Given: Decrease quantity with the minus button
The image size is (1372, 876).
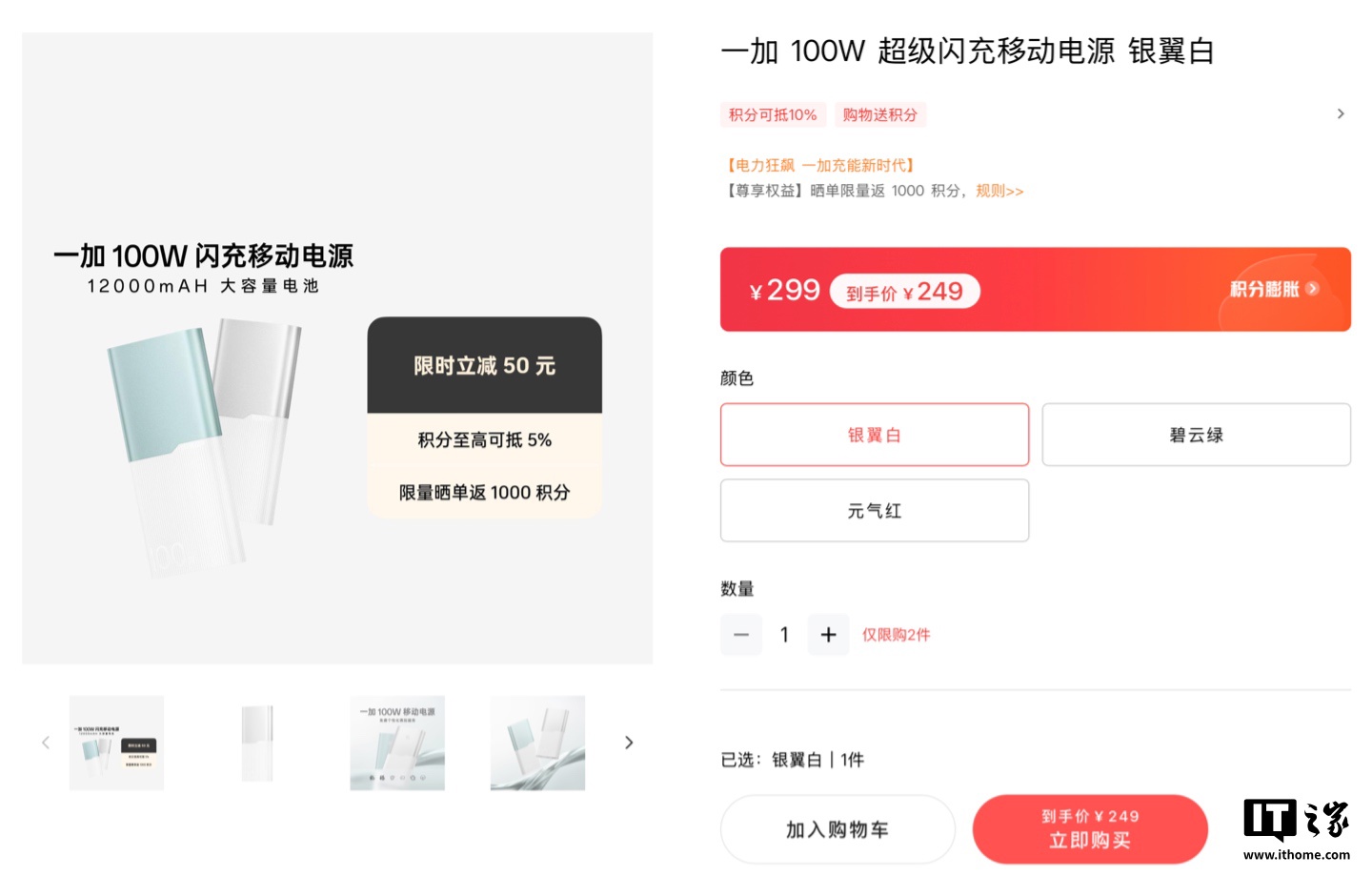Looking at the screenshot, I should tap(741, 635).
